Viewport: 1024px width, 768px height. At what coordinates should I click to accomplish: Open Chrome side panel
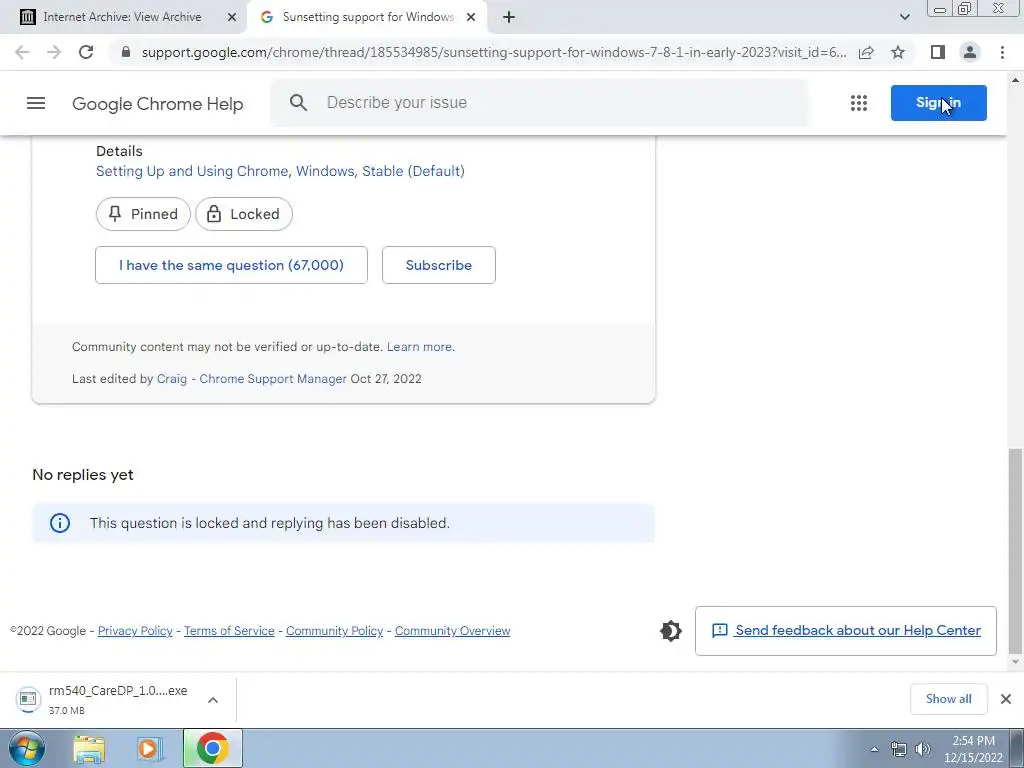click(938, 52)
